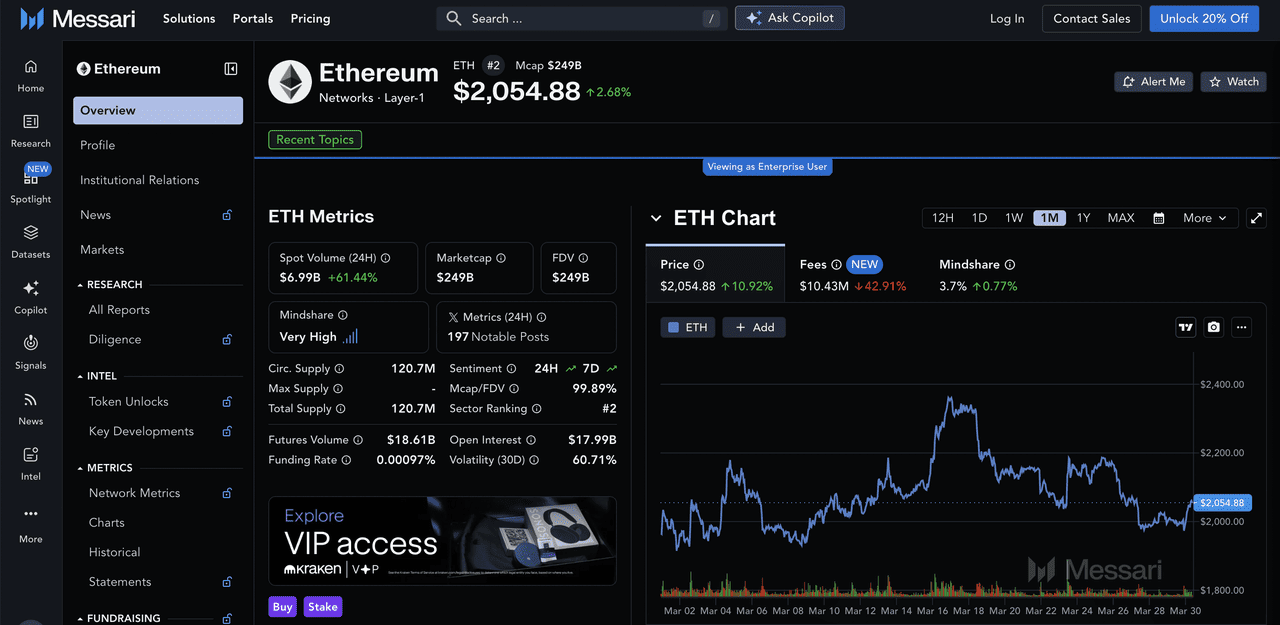Click the ETH blue color swatch
Viewport: 1280px width, 625px height.
tap(673, 327)
